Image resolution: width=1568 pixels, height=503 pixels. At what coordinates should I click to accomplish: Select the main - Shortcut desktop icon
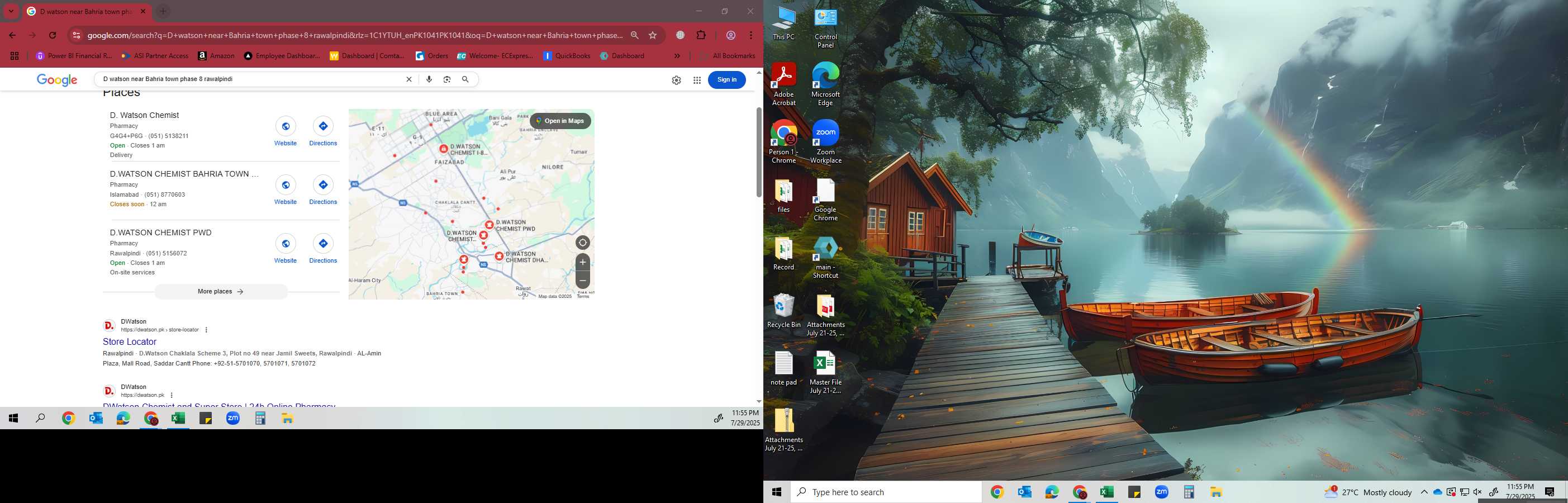pyautogui.click(x=825, y=258)
